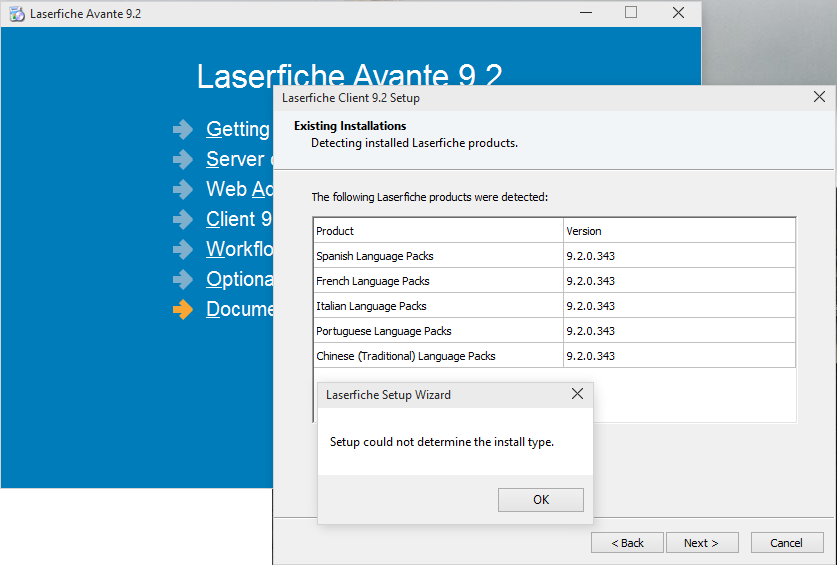Maximize the Laserfiche Avante 9.2 window
Screen dimensions: 837x565
[631, 13]
